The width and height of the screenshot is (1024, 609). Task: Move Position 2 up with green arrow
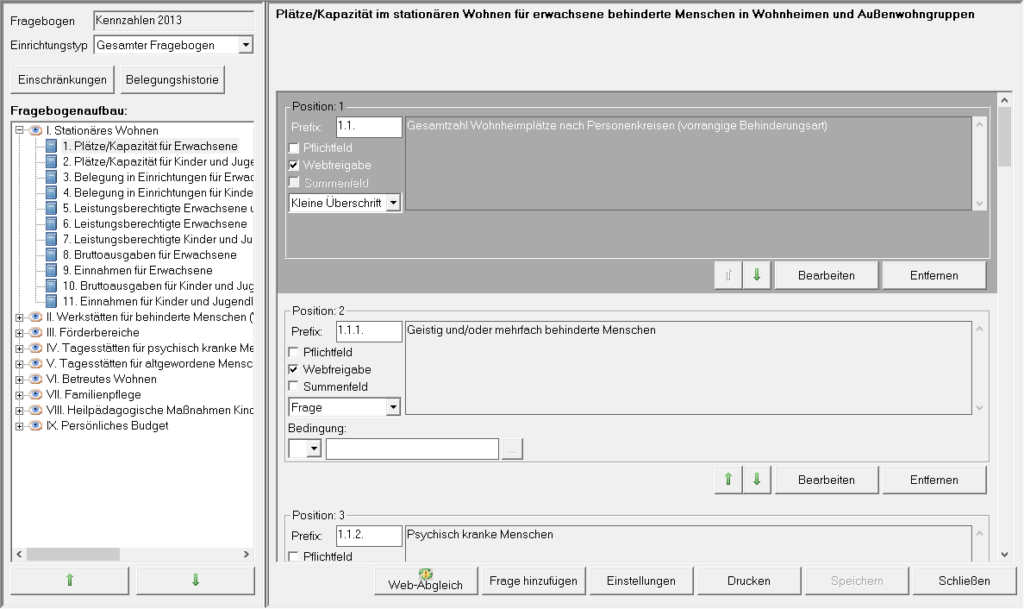point(728,480)
